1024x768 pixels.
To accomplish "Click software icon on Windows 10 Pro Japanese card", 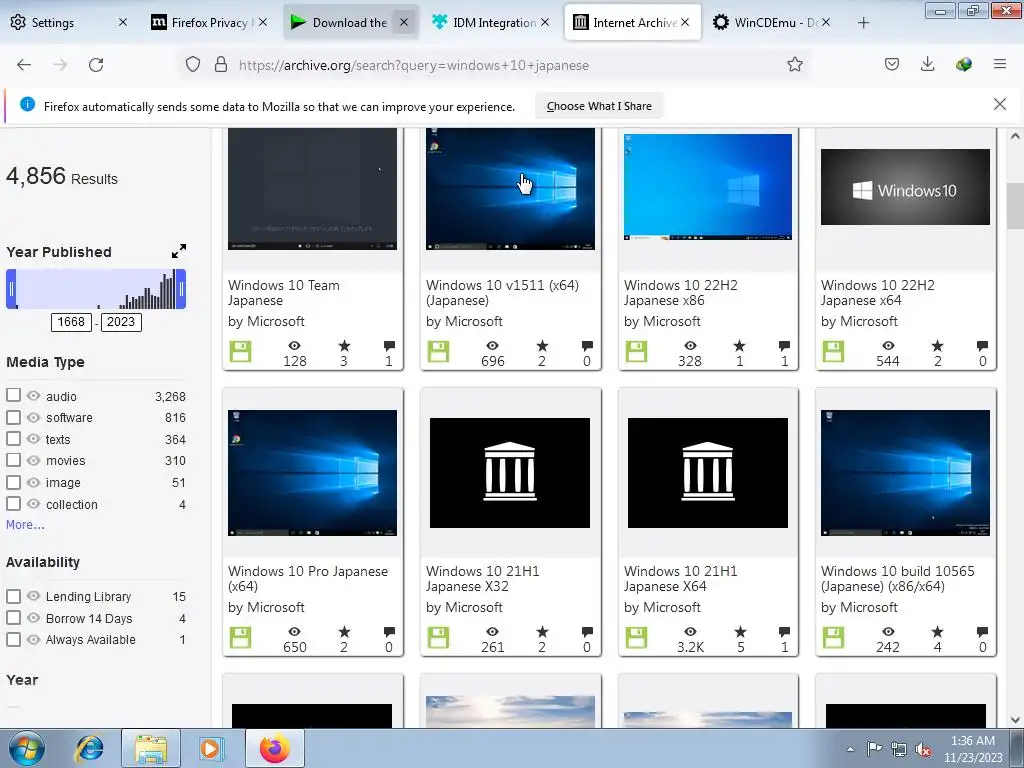I will (240, 637).
